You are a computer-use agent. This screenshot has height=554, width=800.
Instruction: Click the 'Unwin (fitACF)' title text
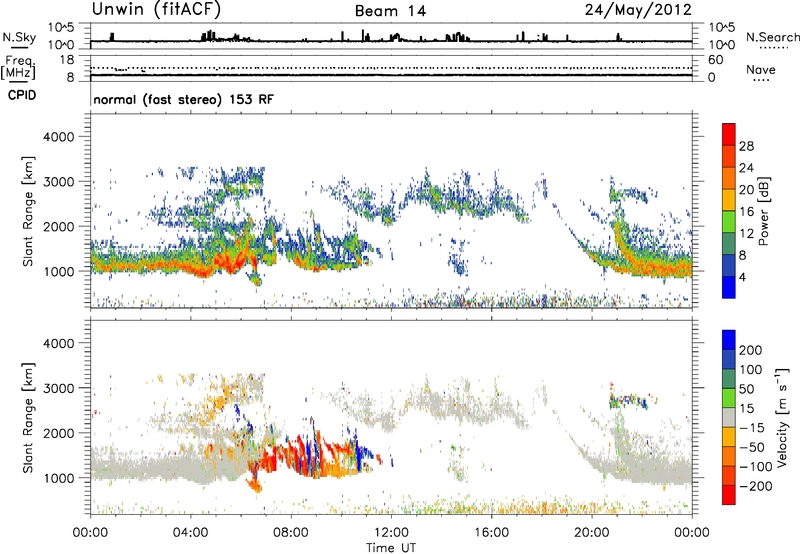point(156,10)
